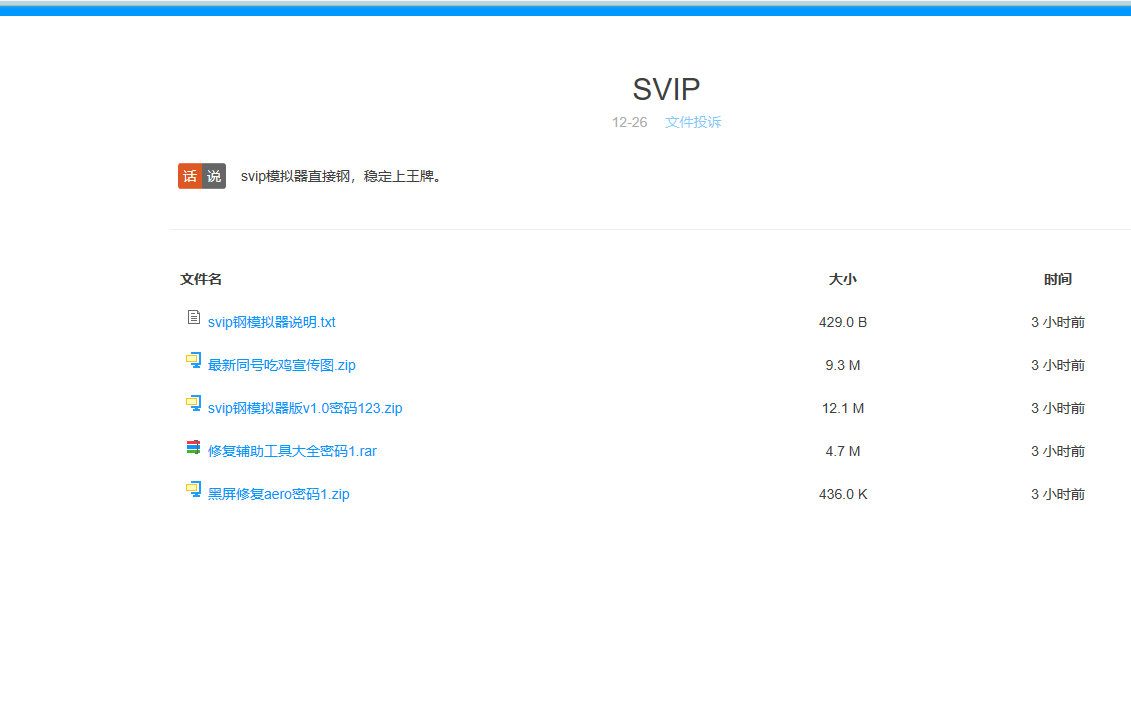Click the 文件名 column header
The height and width of the screenshot is (712, 1131).
coord(201,279)
